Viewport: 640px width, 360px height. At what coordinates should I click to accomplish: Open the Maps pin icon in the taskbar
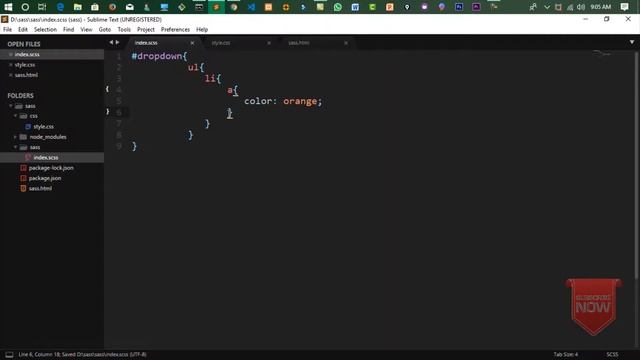pyautogui.click(x=407, y=7)
